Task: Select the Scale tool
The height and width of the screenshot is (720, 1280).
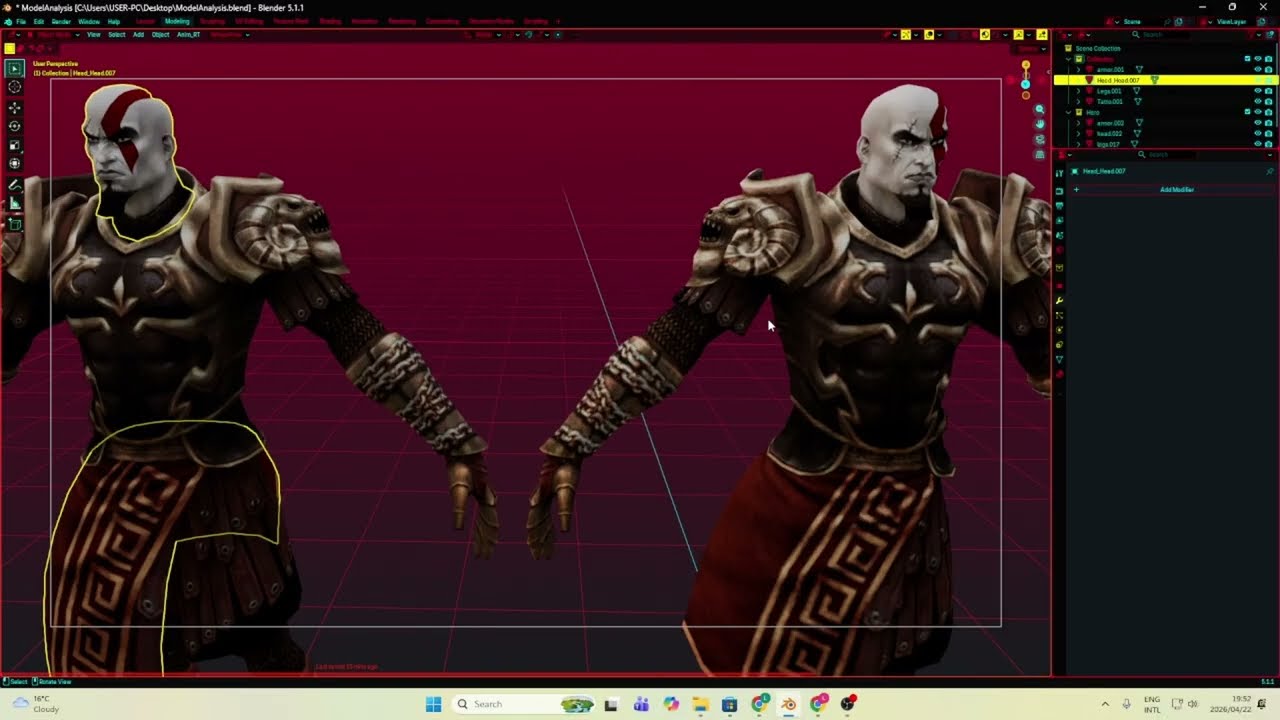Action: coord(14,145)
